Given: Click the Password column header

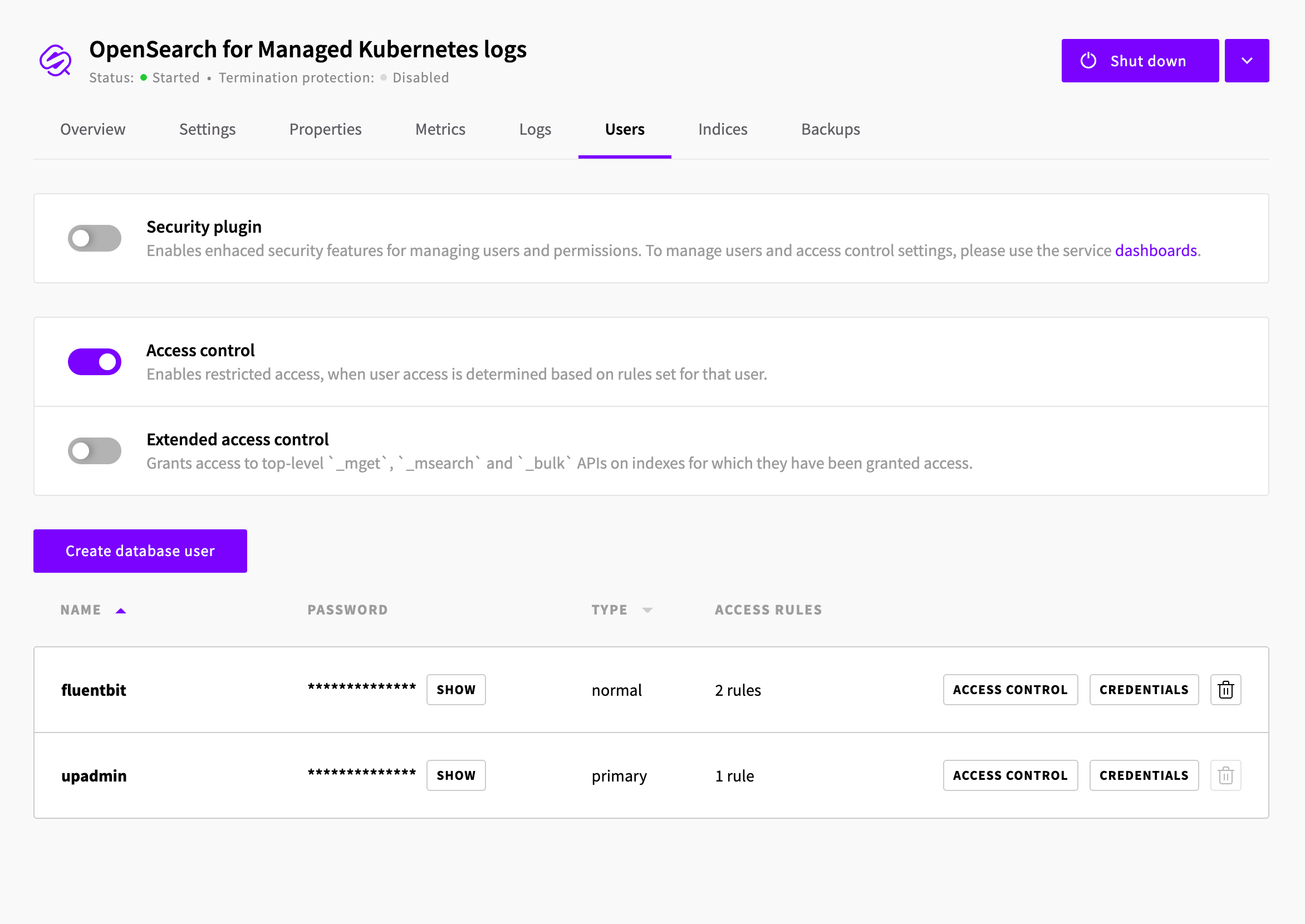Looking at the screenshot, I should [348, 610].
